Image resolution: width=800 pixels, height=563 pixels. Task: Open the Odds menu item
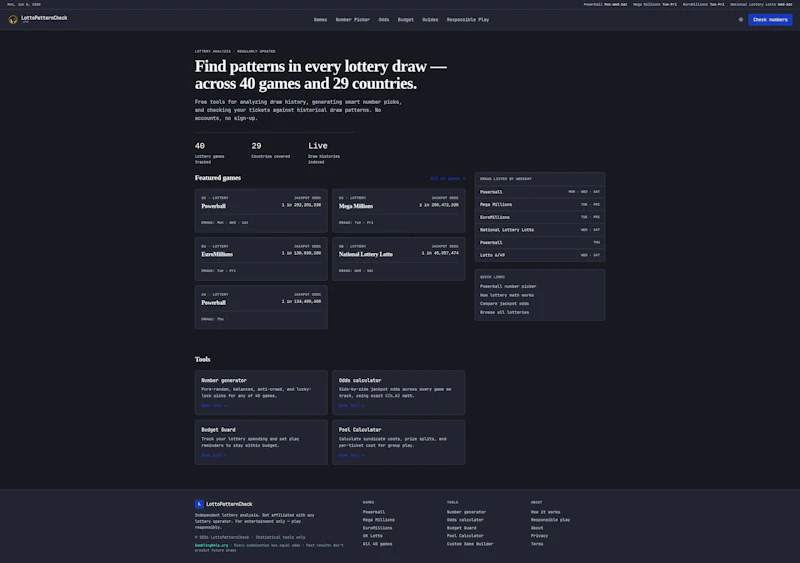[x=384, y=19]
